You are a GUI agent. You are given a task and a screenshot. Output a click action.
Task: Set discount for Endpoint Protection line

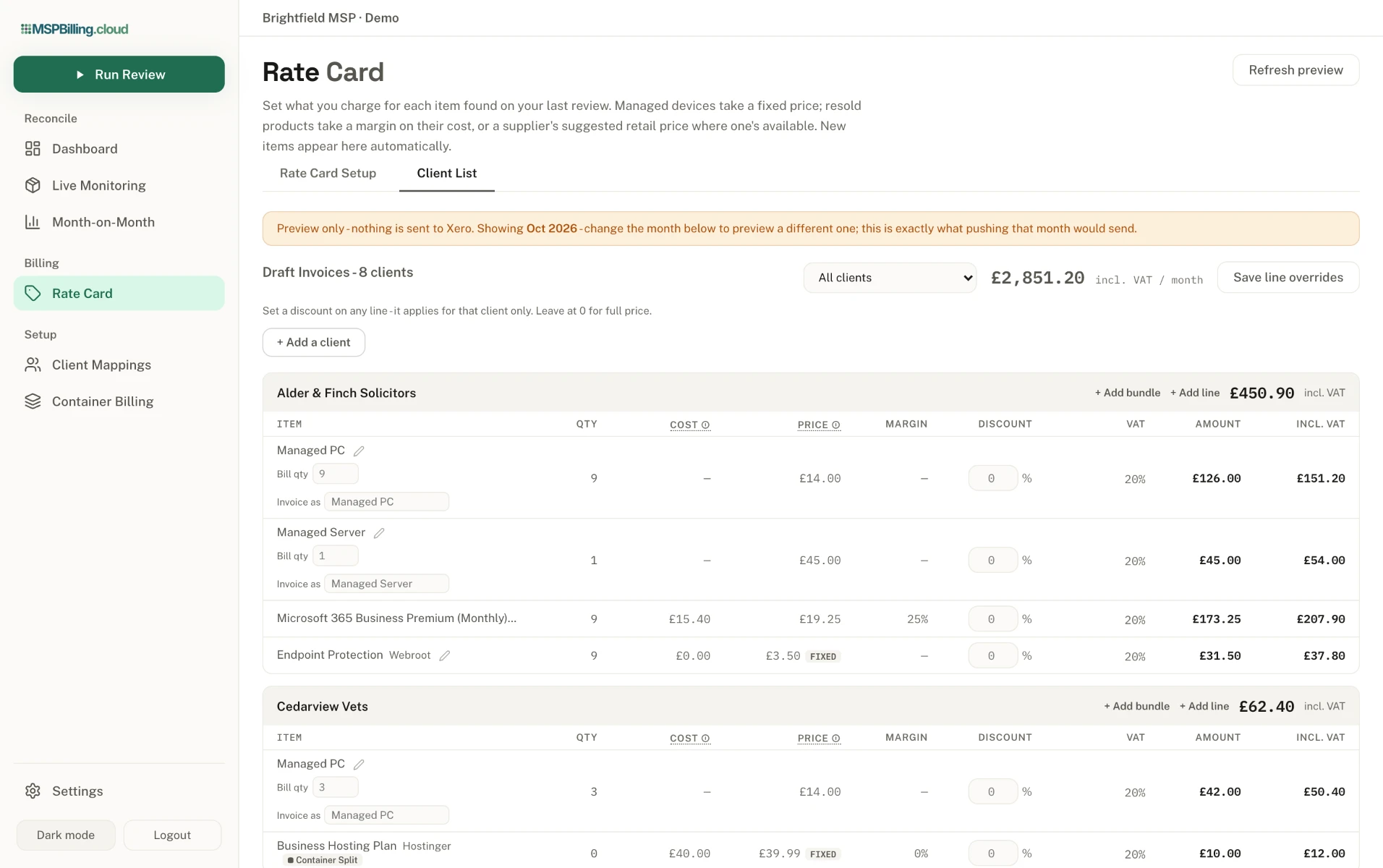point(993,657)
